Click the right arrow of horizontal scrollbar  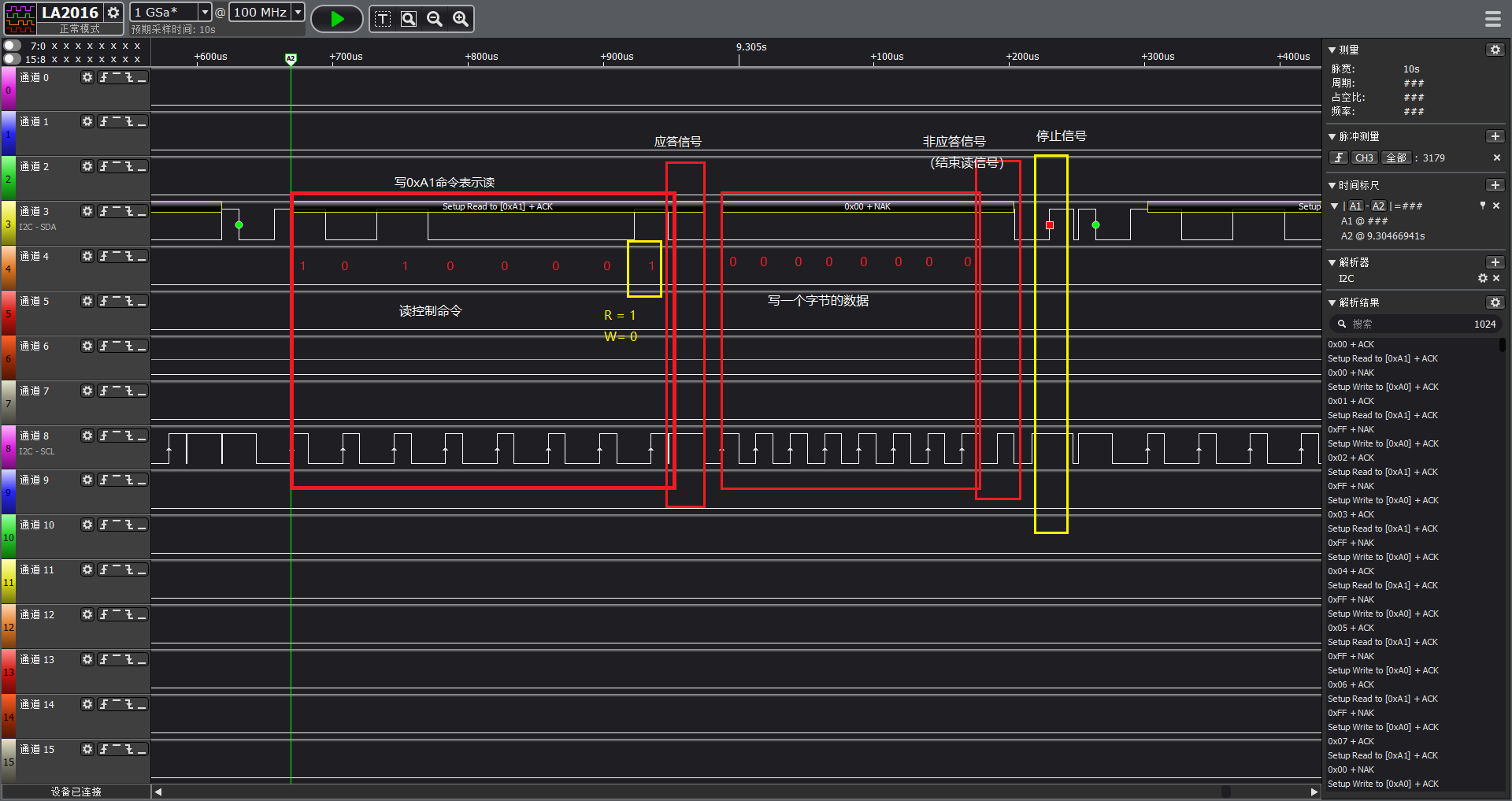(1314, 792)
